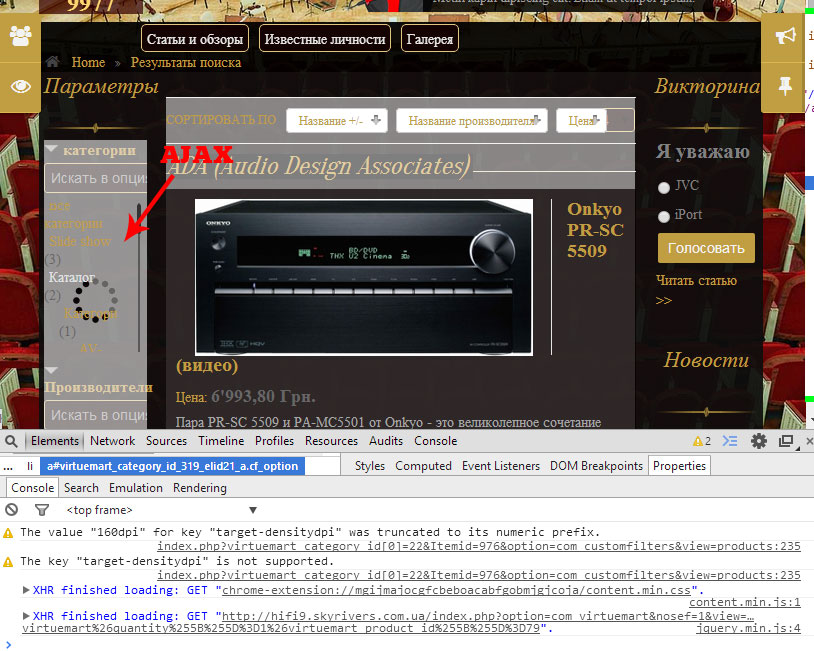Image resolution: width=814 pixels, height=651 pixels.
Task: Select the li breadcrumb node
Action: (30, 466)
